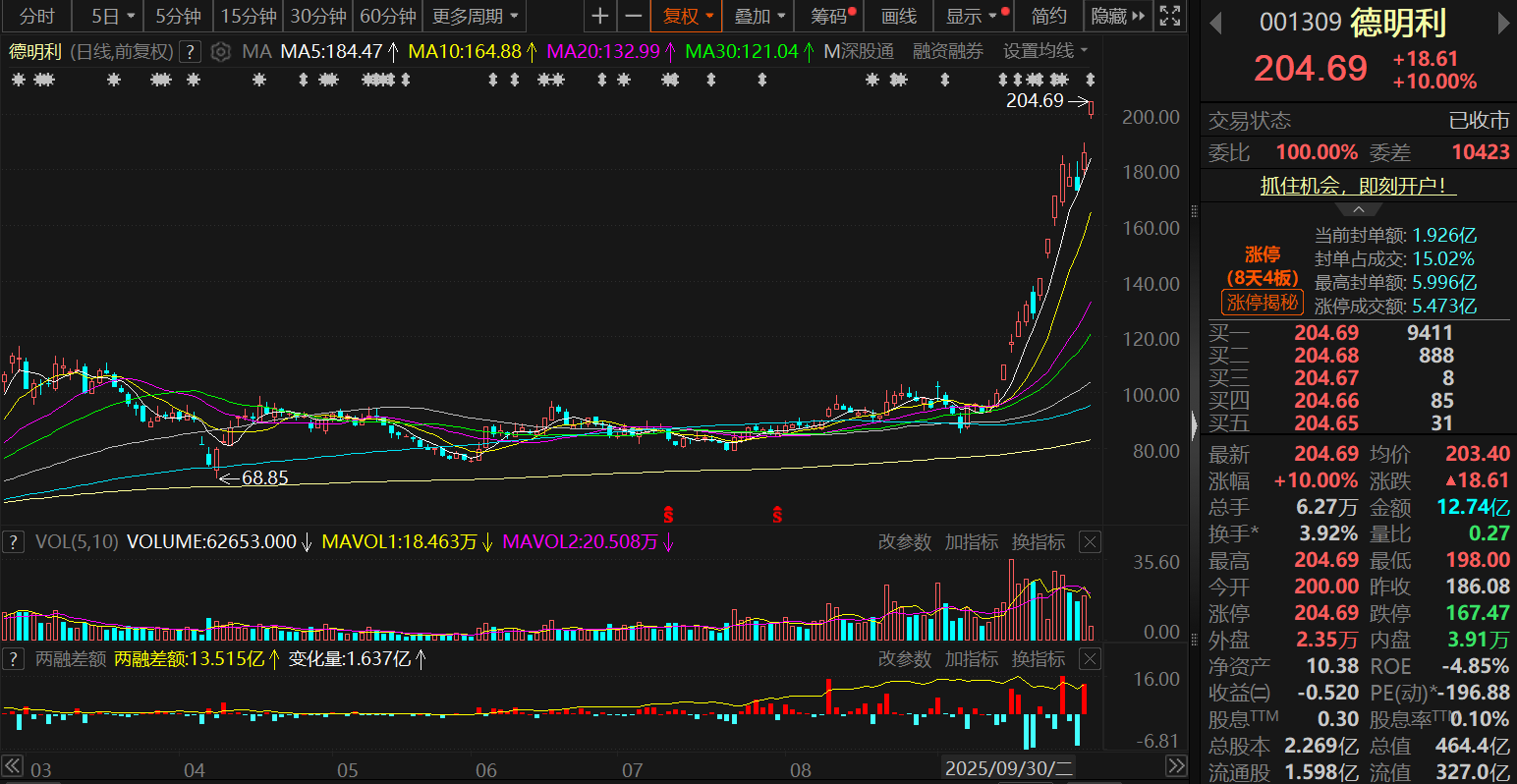Toggle the 简约 simple view
This screenshot has height=784, width=1517.
(1048, 16)
